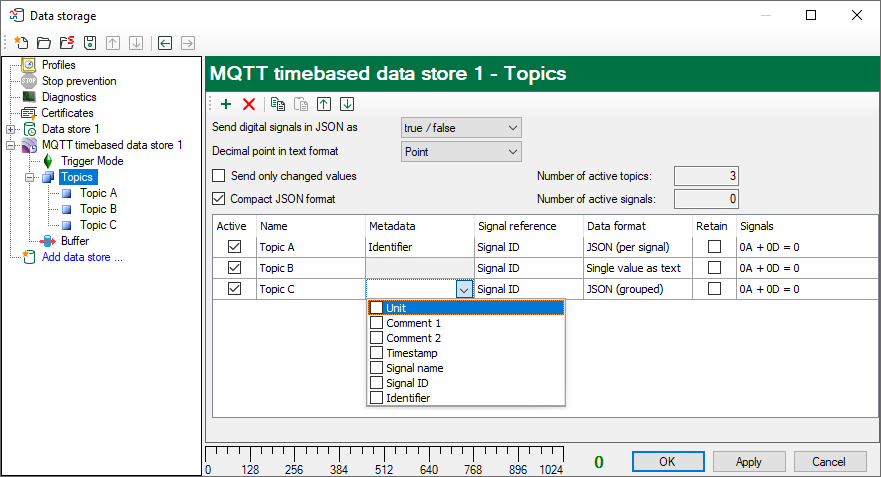The width and height of the screenshot is (881, 477).
Task: Click the folder icon with red S
Action: (x=67, y=43)
